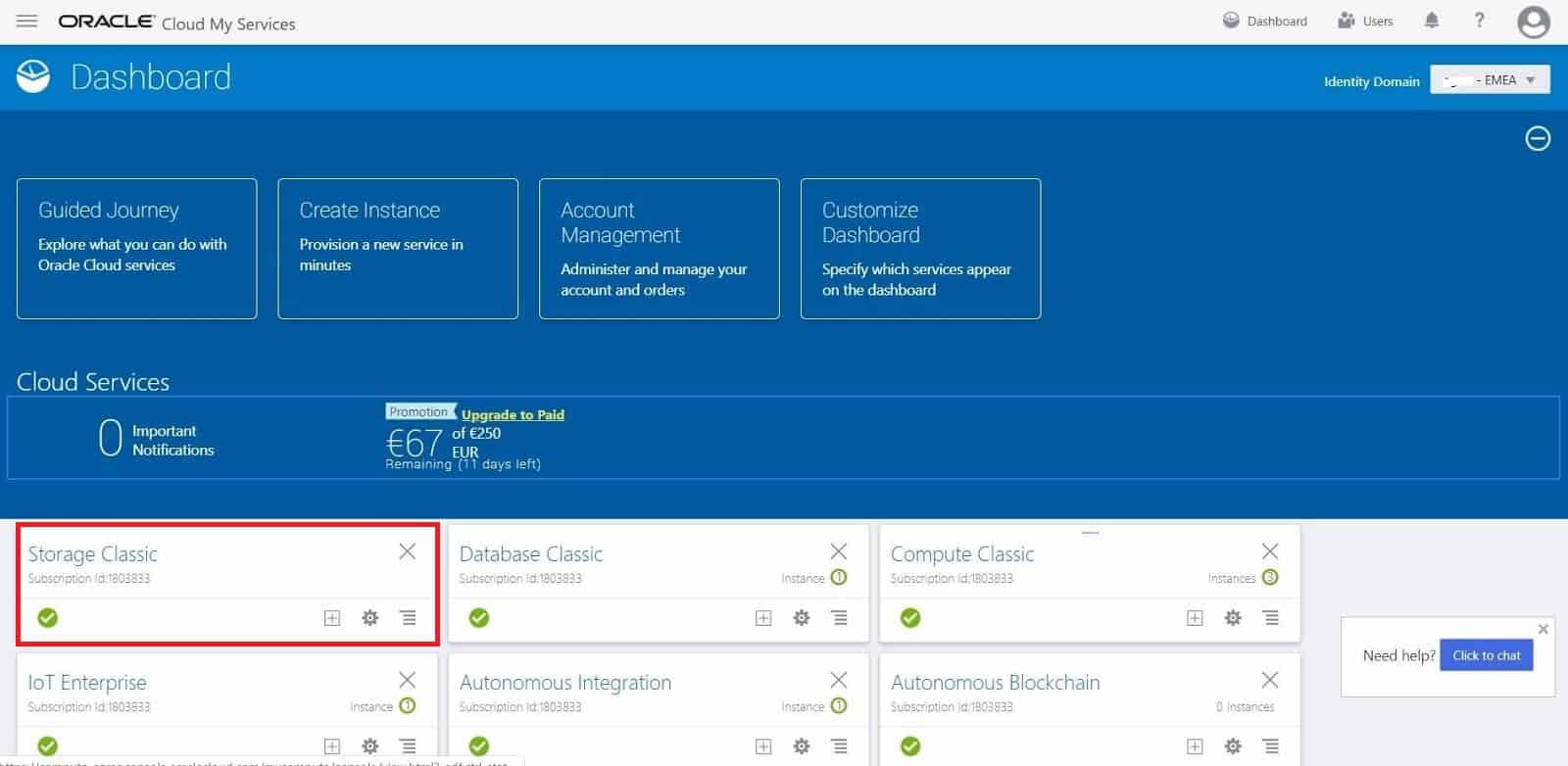Open the IoT Enterprise service title
1568x766 pixels.
(87, 682)
